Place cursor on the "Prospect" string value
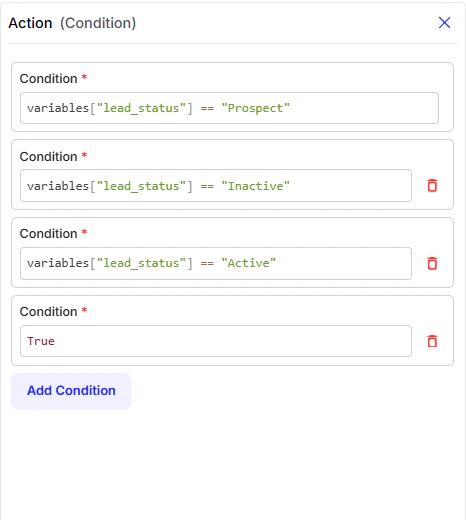This screenshot has height=520, width=466. (x=256, y=108)
